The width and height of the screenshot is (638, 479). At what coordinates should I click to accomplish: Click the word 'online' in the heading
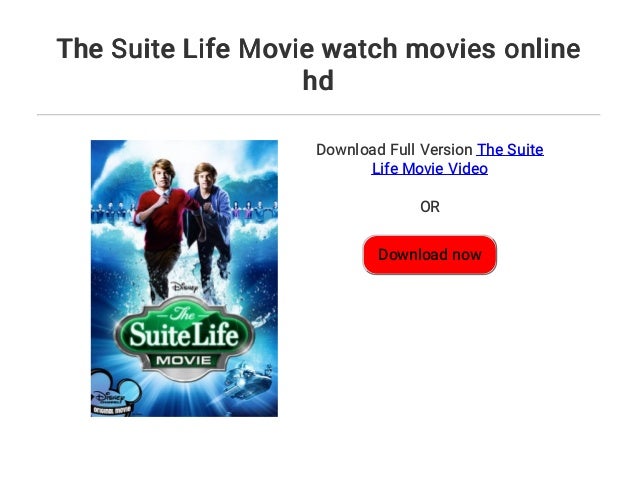(542, 48)
